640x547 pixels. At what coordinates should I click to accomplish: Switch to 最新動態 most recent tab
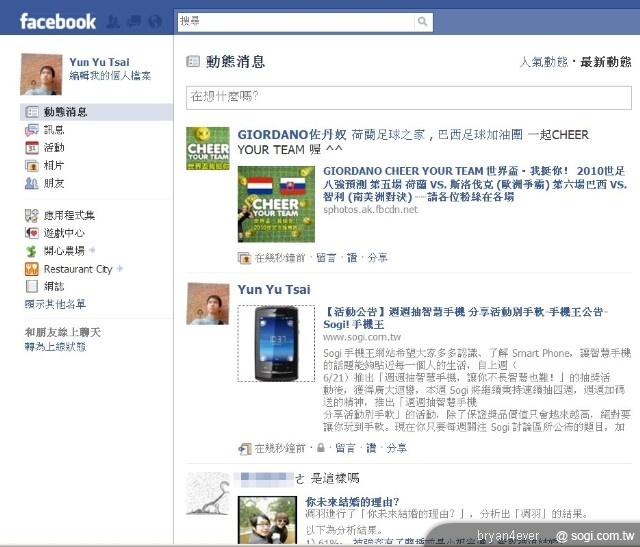[x=605, y=62]
